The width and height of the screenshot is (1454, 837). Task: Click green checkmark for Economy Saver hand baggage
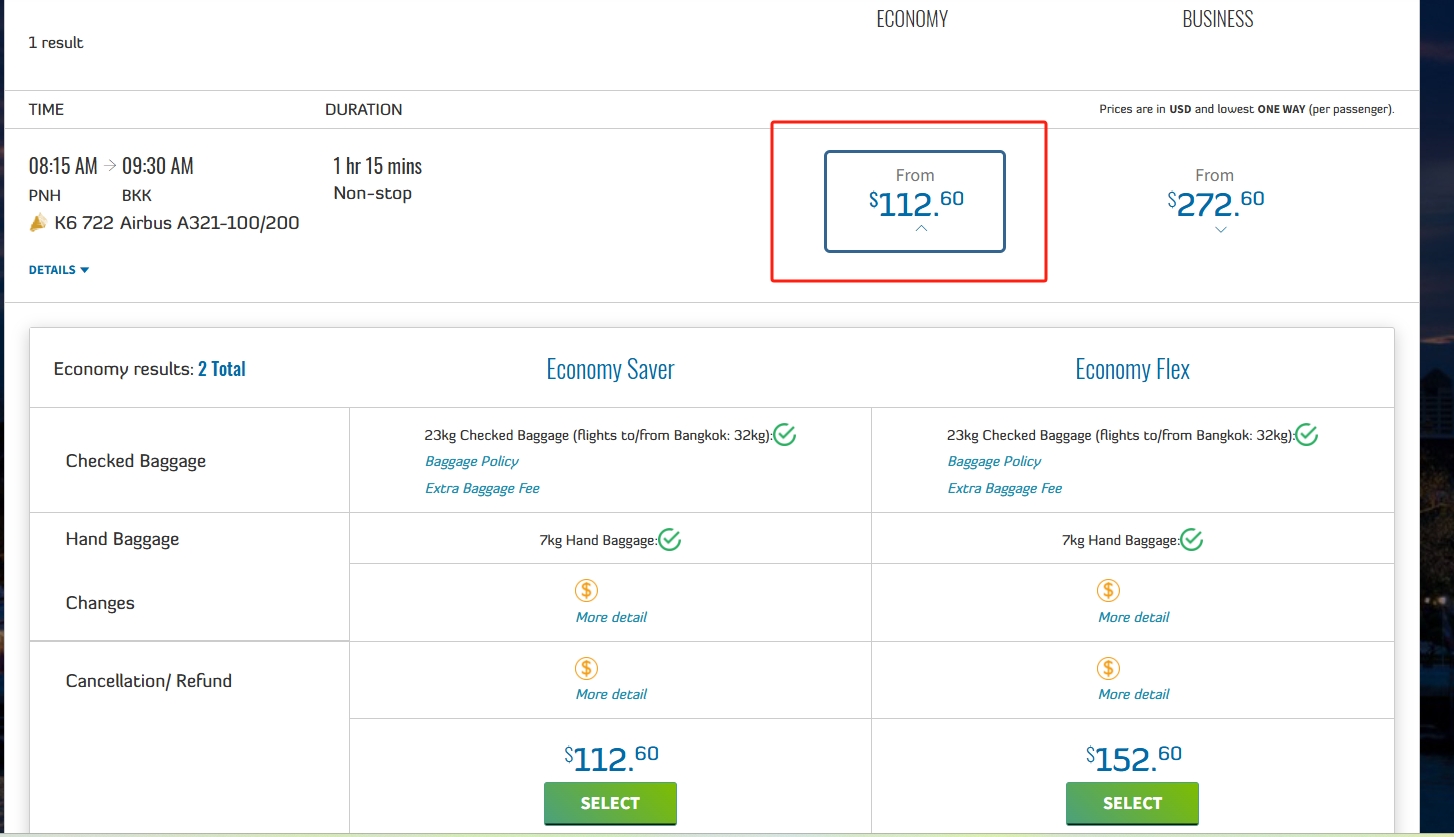point(670,540)
